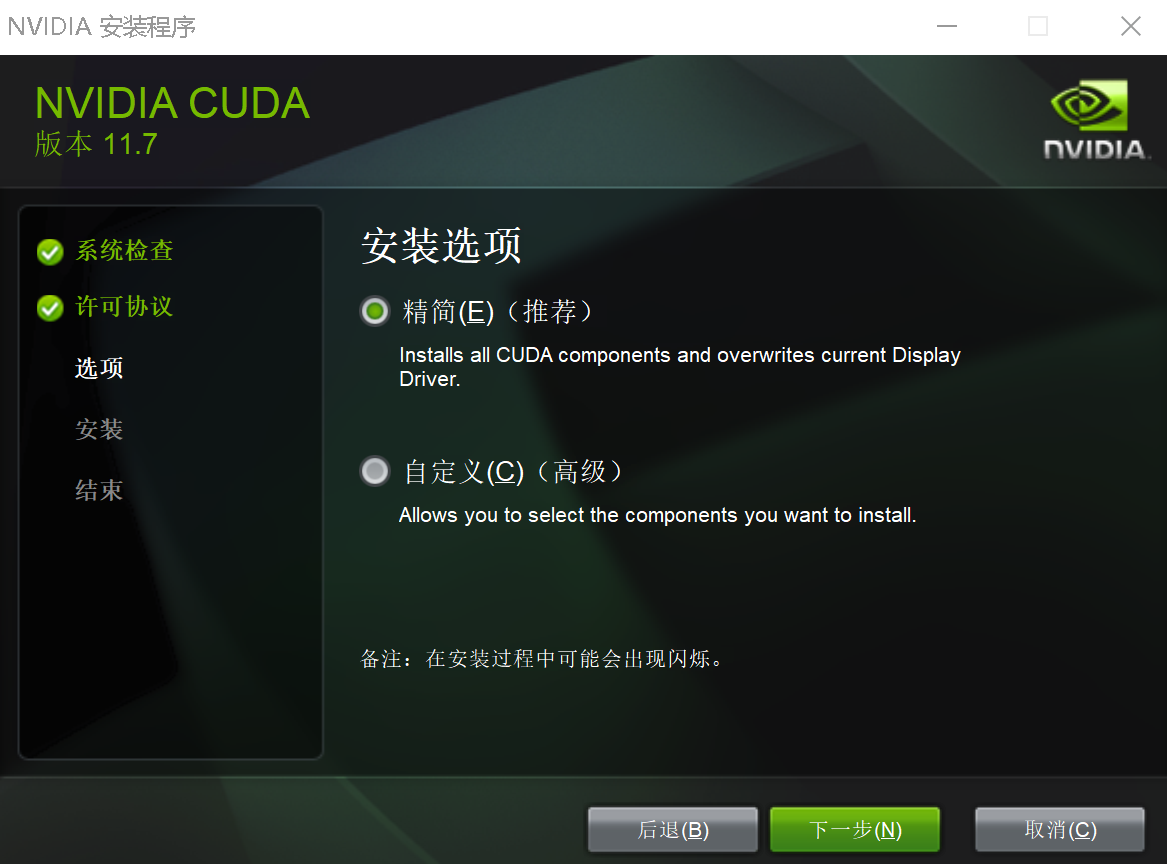Close the NVIDIA 安装程序 window
This screenshot has width=1167, height=864.
(x=1131, y=27)
